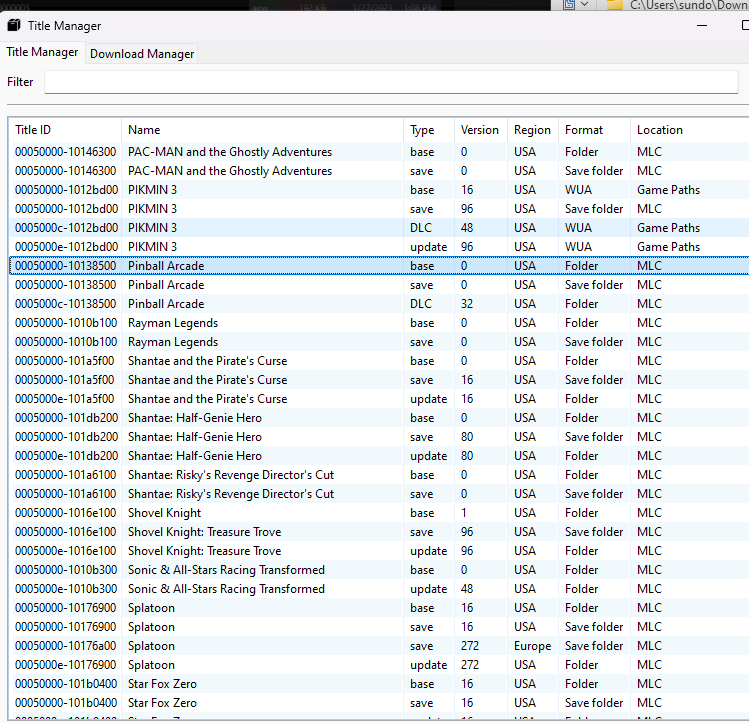Select Shantae: Half-Genie Hero update row
The image size is (749, 723).
pos(379,456)
